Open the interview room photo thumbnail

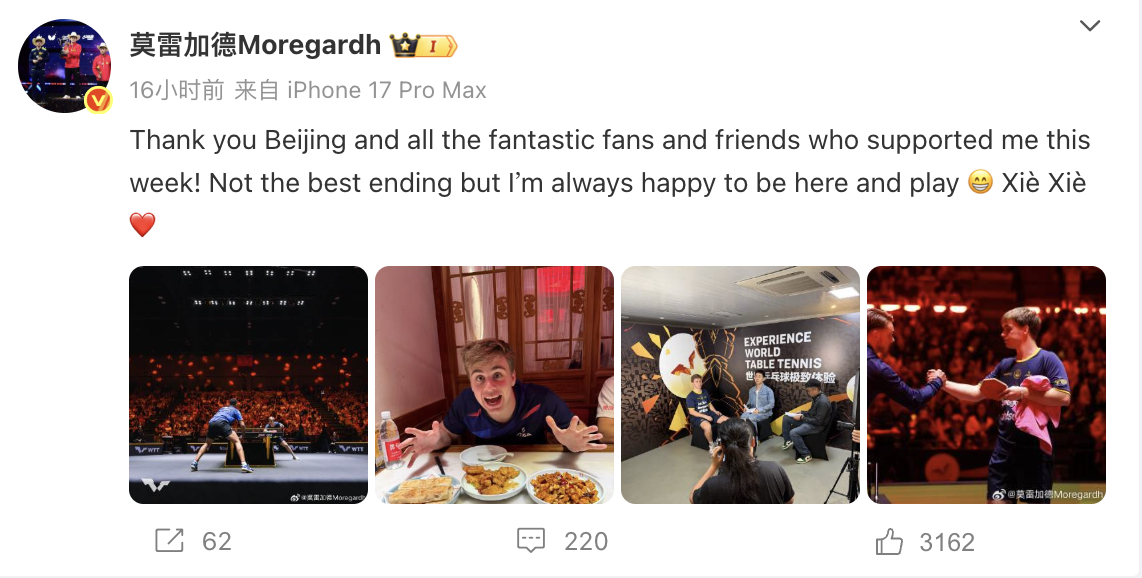(741, 385)
